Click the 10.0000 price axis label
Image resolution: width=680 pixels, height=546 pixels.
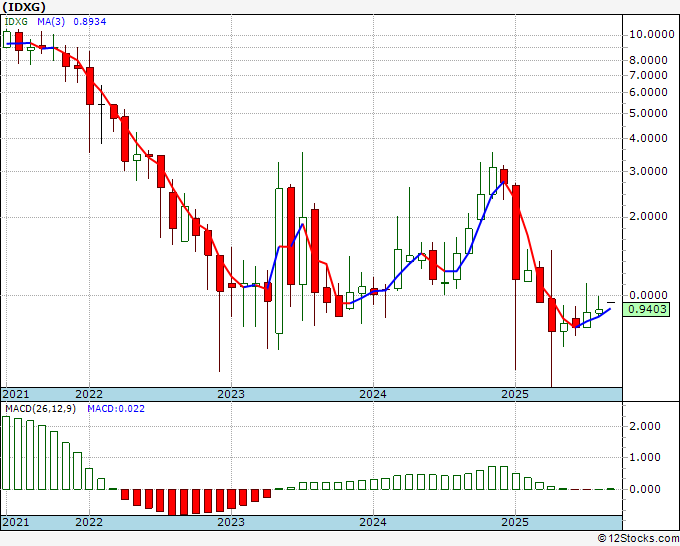click(x=651, y=35)
